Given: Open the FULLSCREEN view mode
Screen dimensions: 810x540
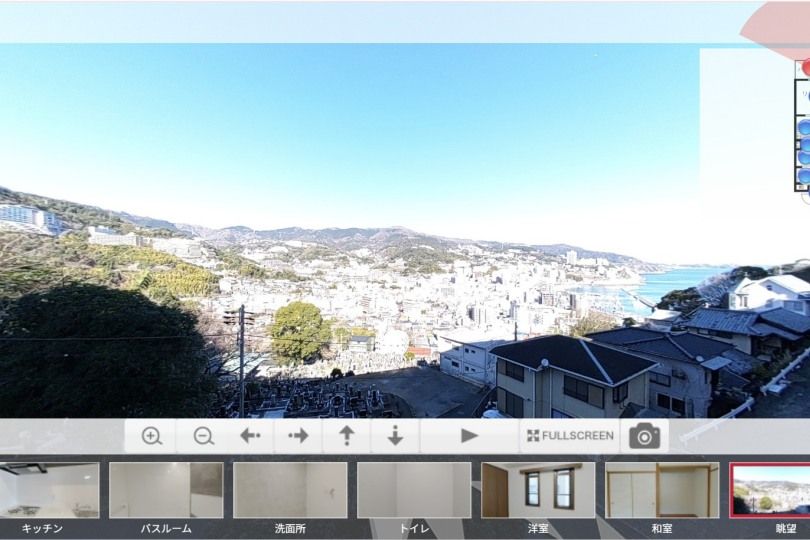Looking at the screenshot, I should pos(570,436).
